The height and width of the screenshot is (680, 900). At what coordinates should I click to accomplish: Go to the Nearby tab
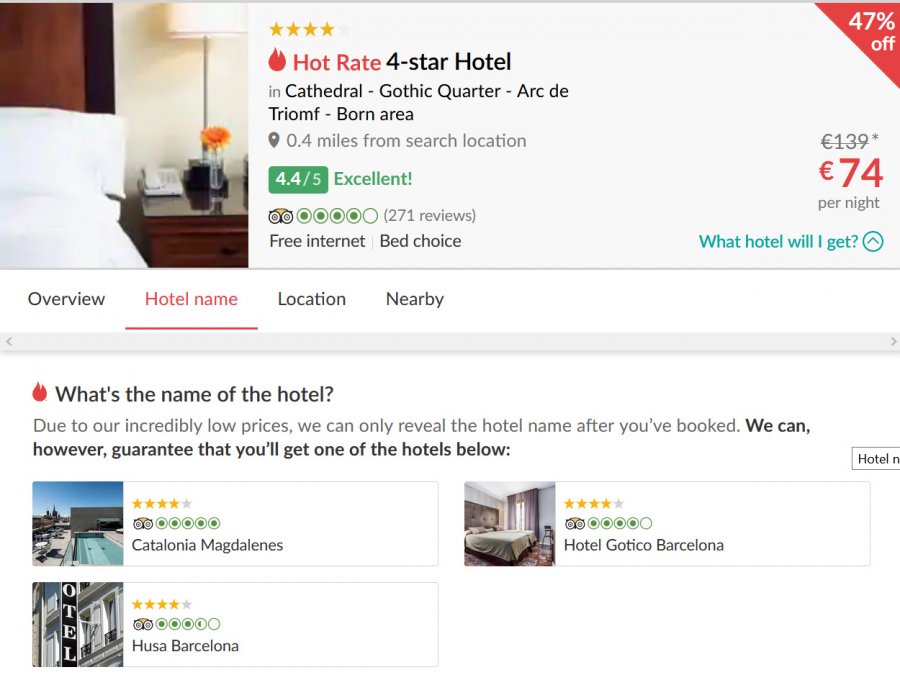(x=414, y=299)
